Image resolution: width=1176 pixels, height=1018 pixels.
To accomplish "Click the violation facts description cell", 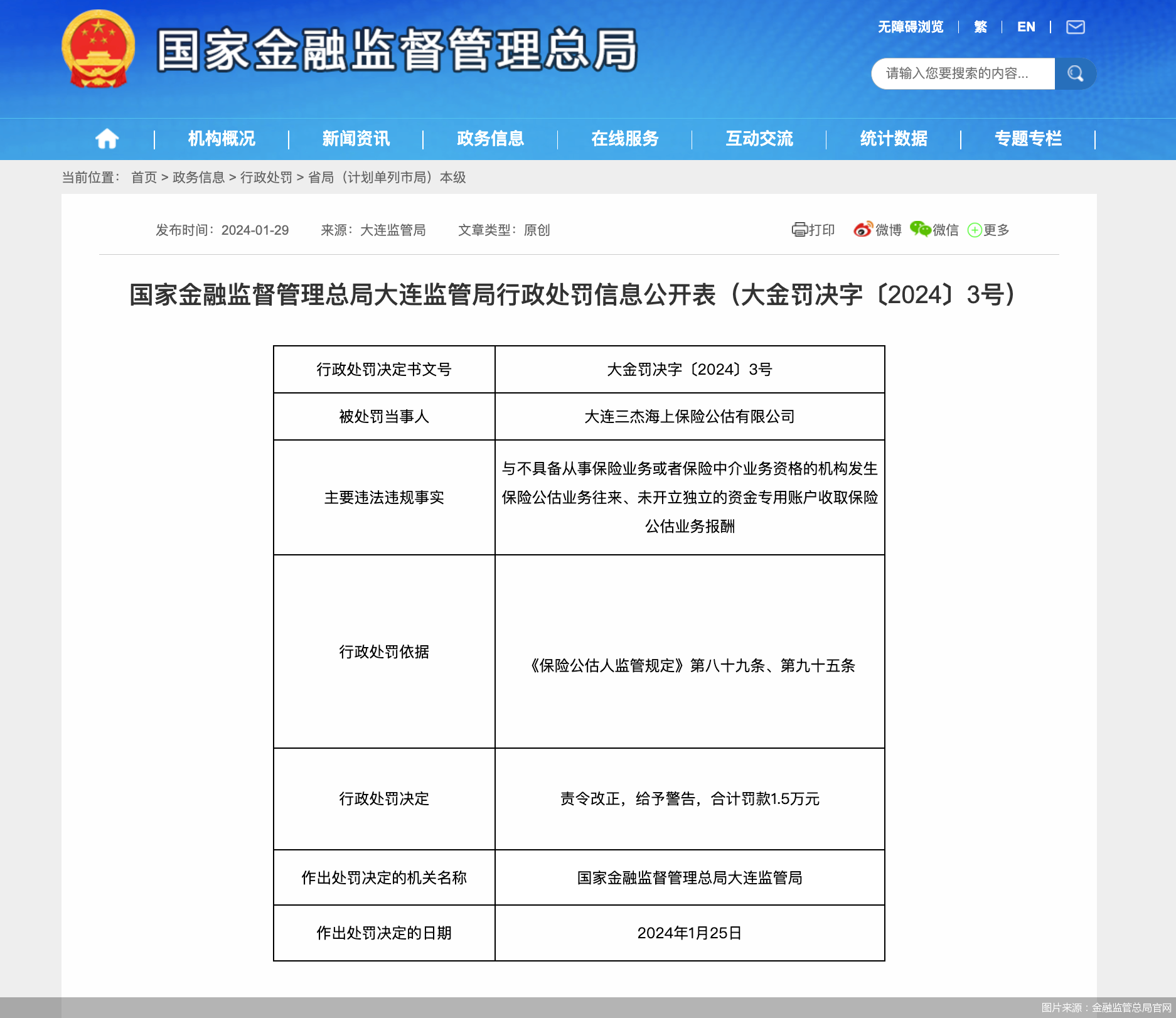I will click(690, 498).
